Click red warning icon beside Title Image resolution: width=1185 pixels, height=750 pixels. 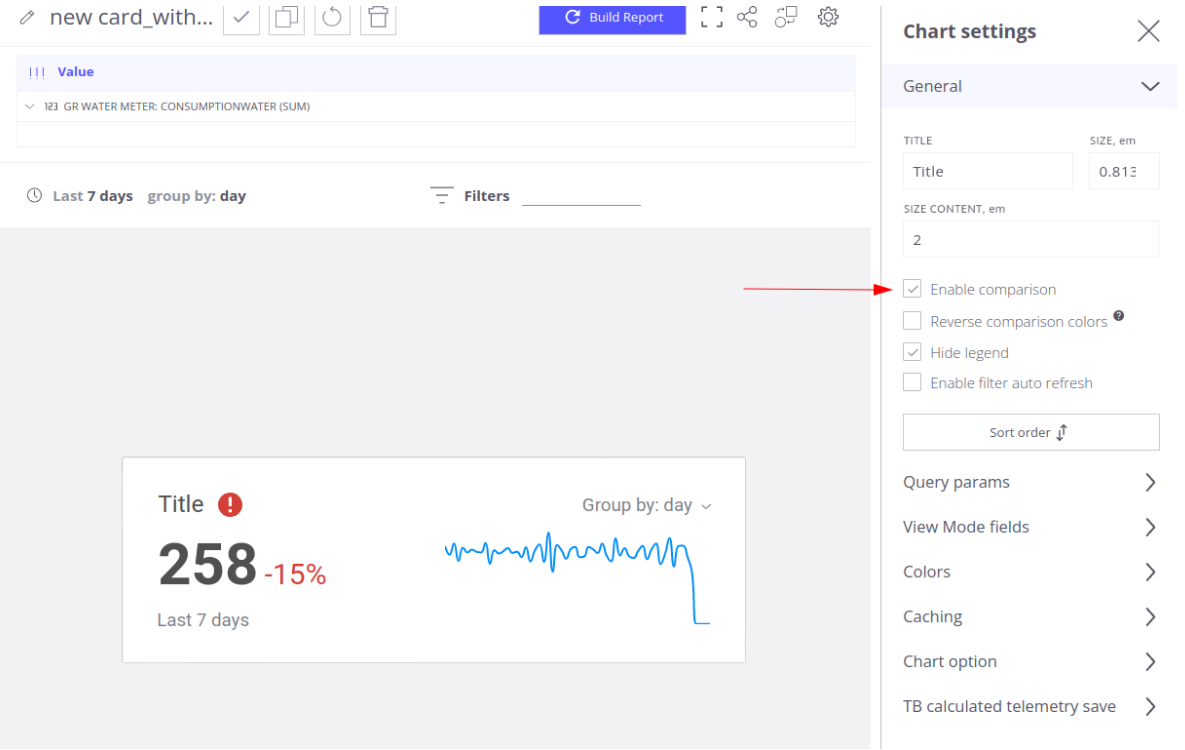pyautogui.click(x=230, y=504)
